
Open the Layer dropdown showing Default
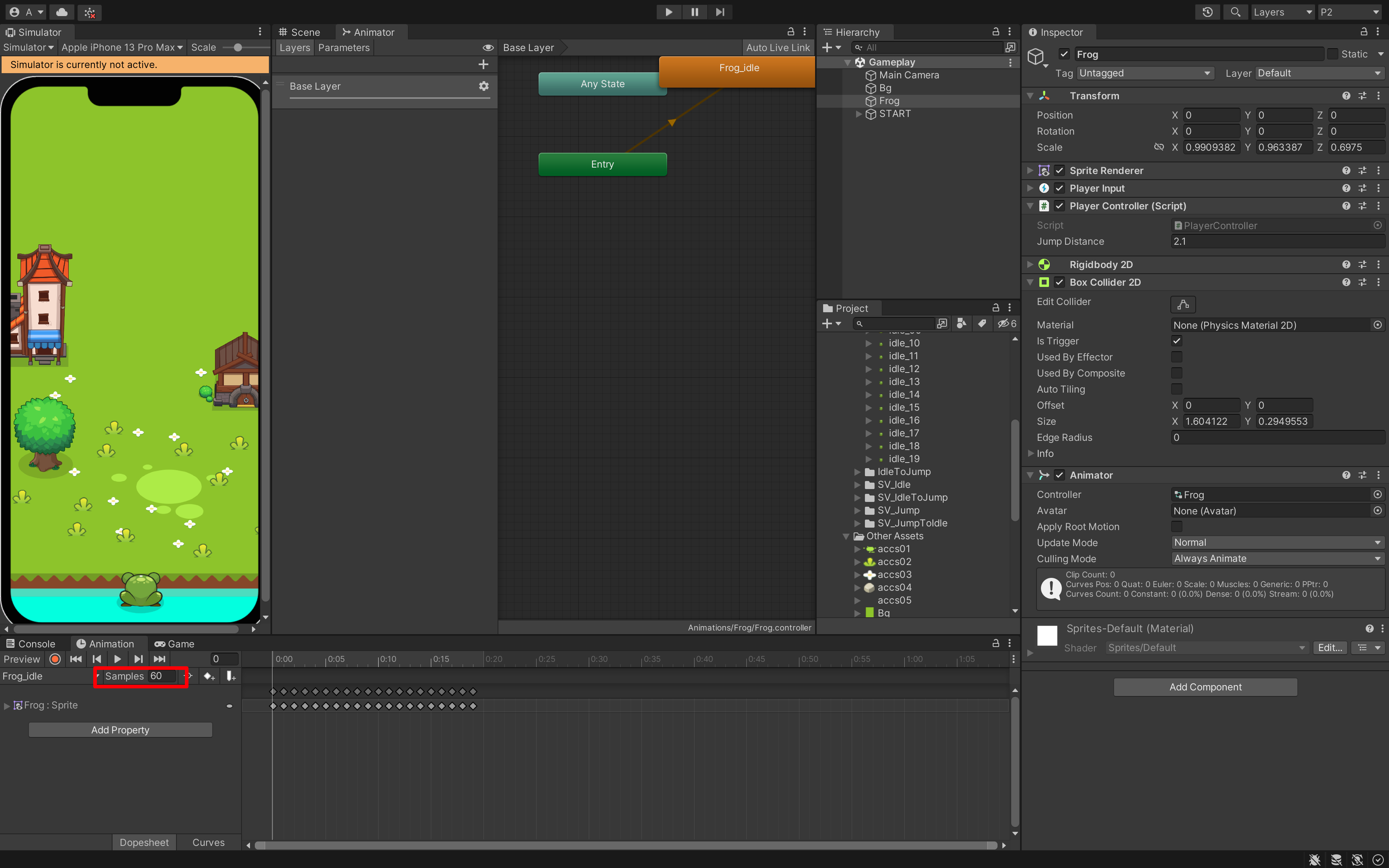(1319, 73)
